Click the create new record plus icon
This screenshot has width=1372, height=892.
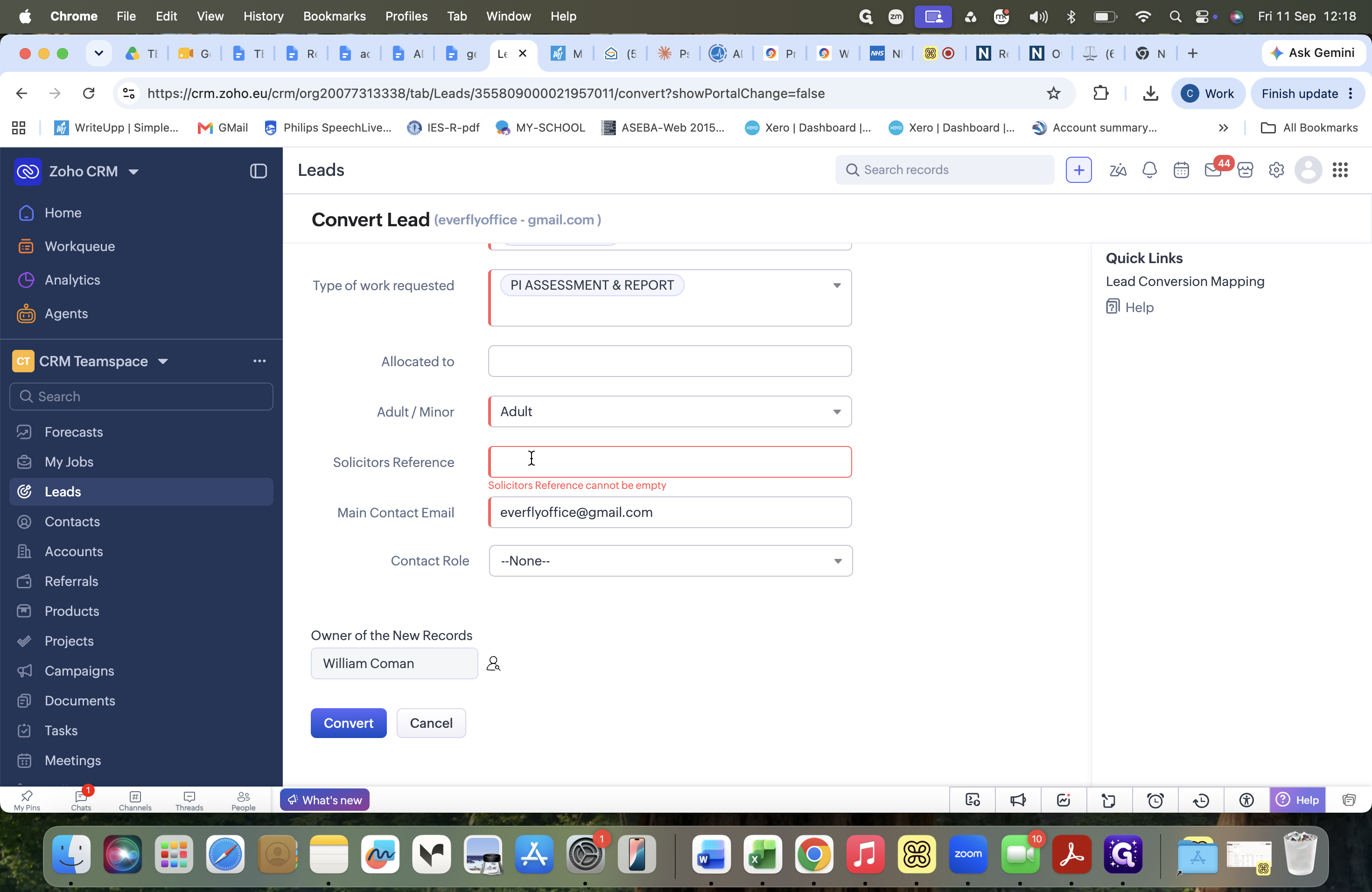[1078, 170]
